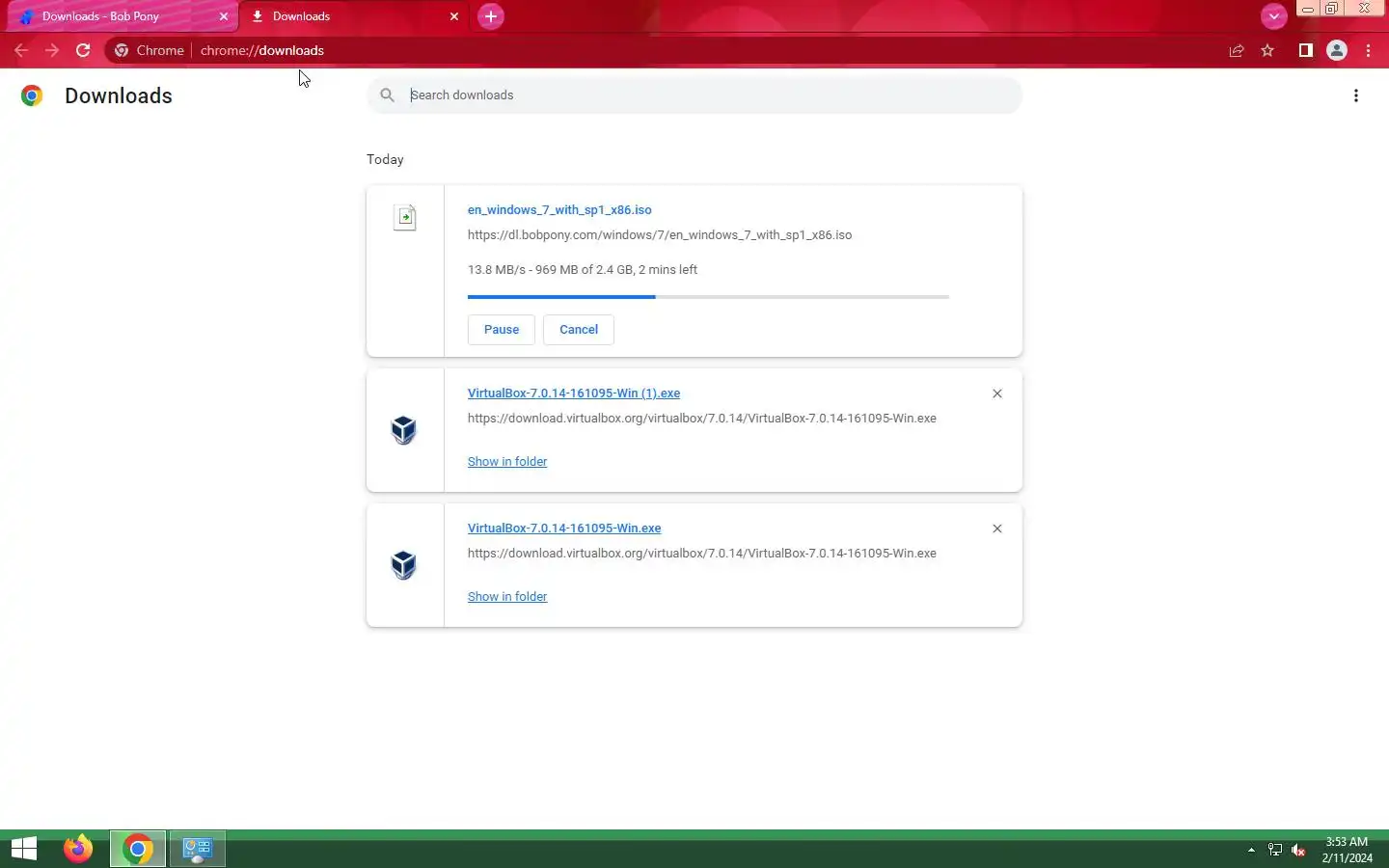Go back using the browser back arrow
Screen dimensions: 1389x868
[x=21, y=50]
